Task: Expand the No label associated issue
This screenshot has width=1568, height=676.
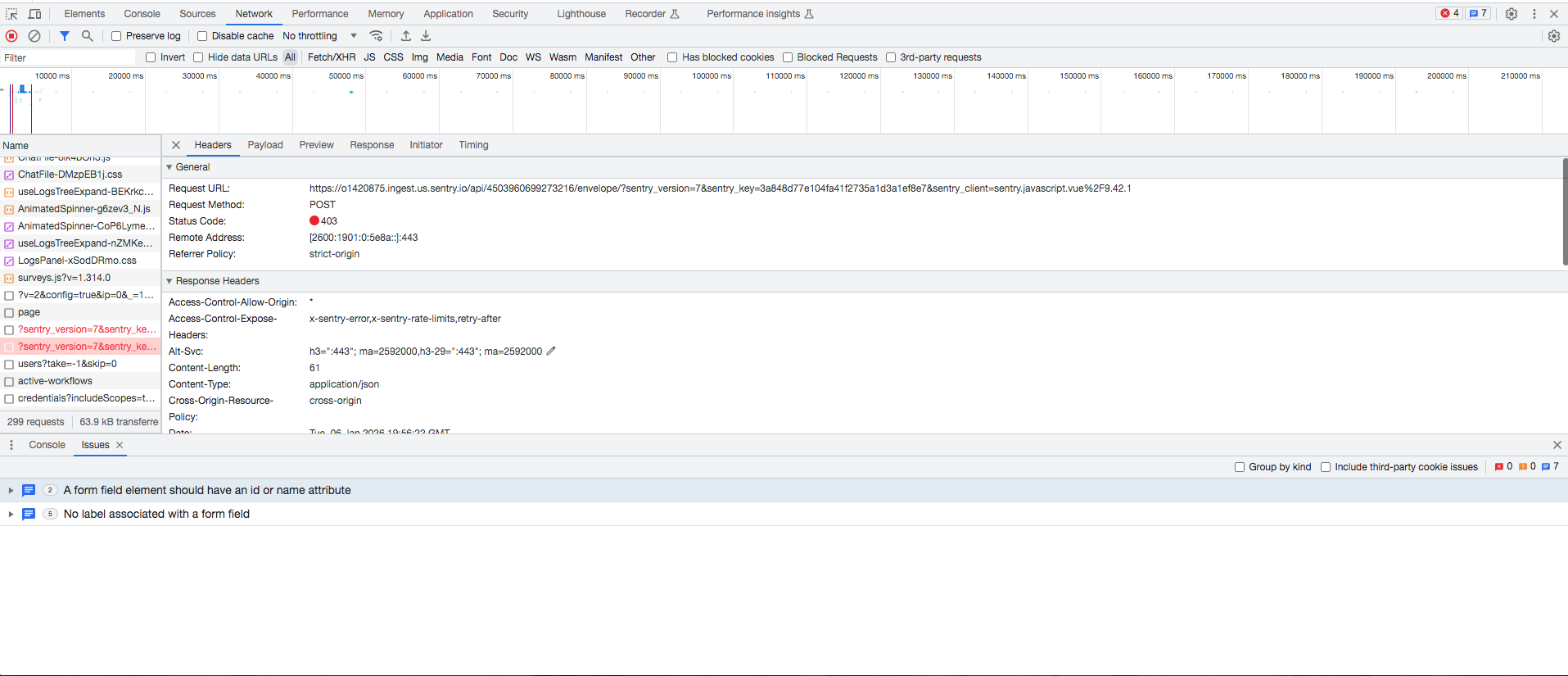Action: tap(11, 514)
